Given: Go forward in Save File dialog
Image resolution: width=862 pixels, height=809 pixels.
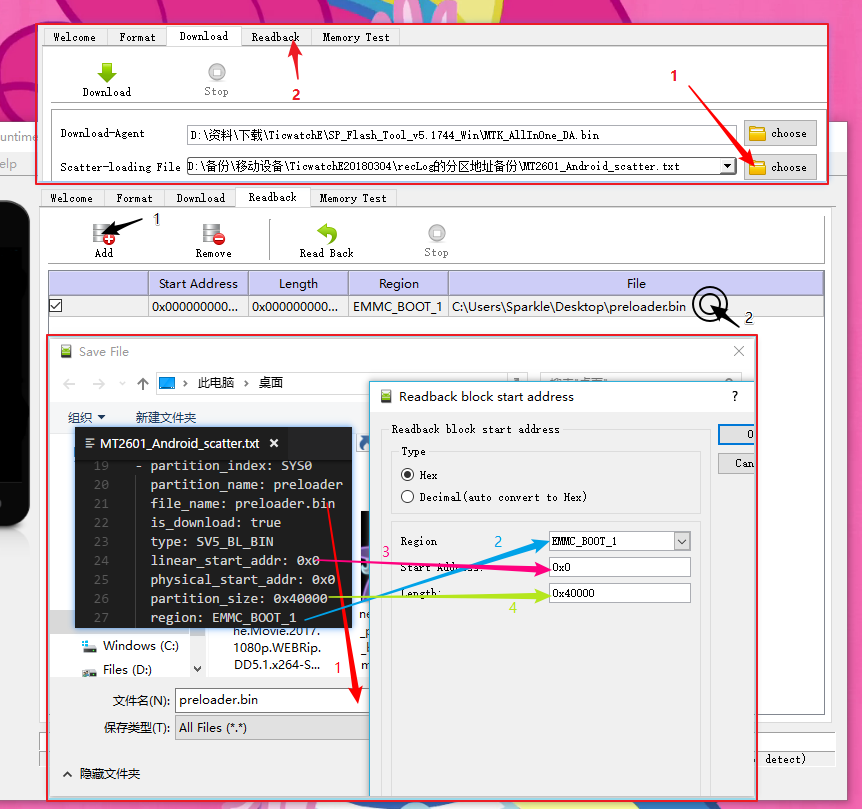Looking at the screenshot, I should [x=98, y=384].
